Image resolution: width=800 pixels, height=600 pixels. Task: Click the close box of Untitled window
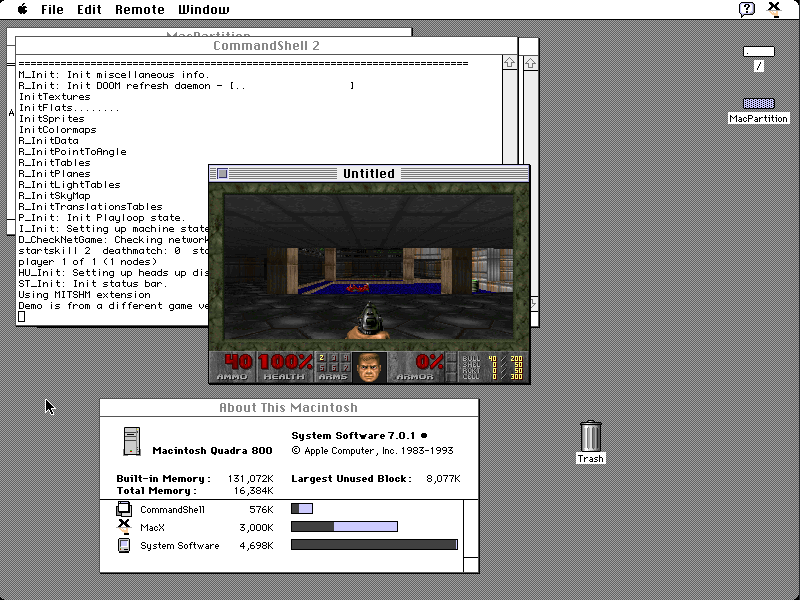tap(222, 173)
